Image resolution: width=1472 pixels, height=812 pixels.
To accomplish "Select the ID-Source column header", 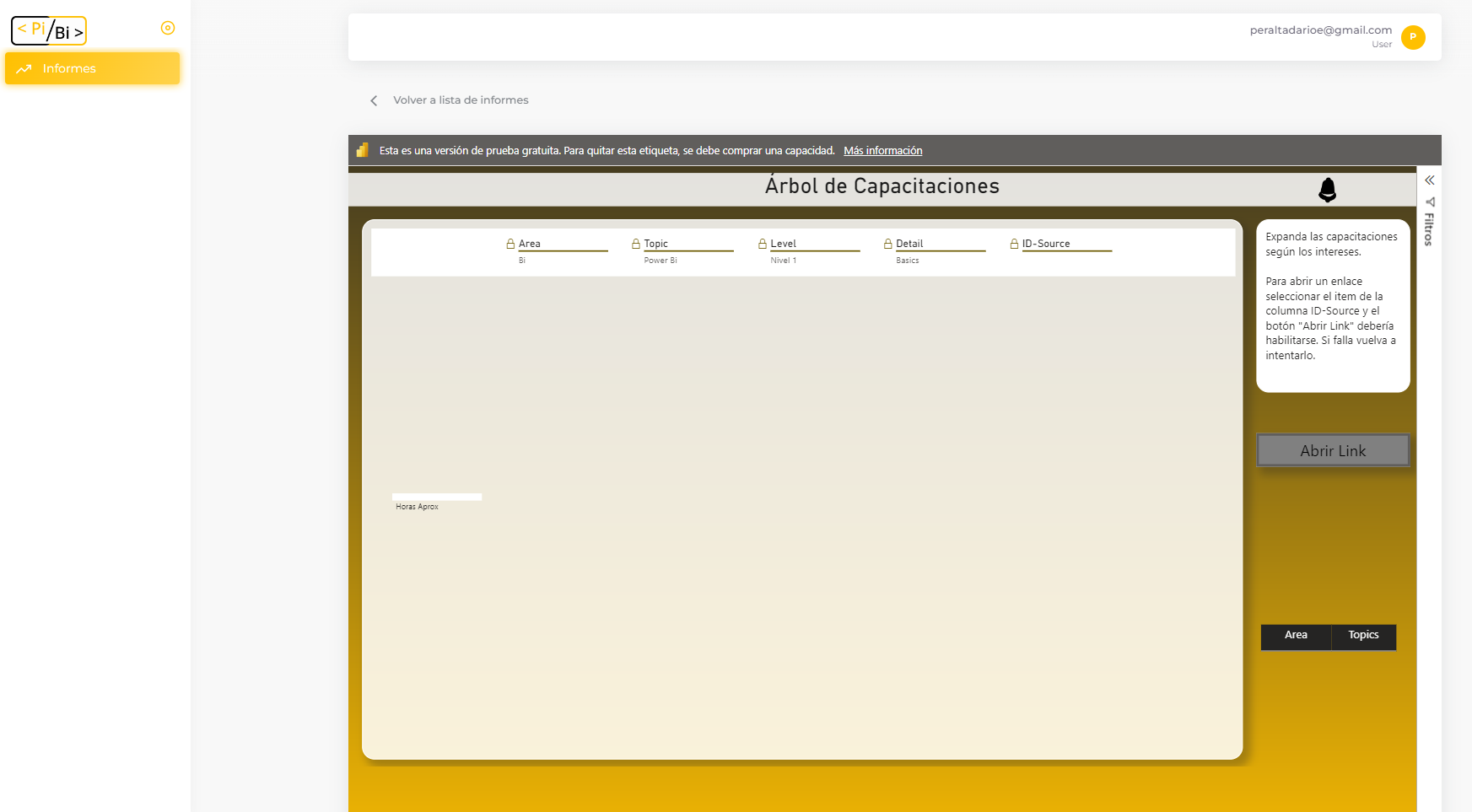I will (x=1046, y=244).
